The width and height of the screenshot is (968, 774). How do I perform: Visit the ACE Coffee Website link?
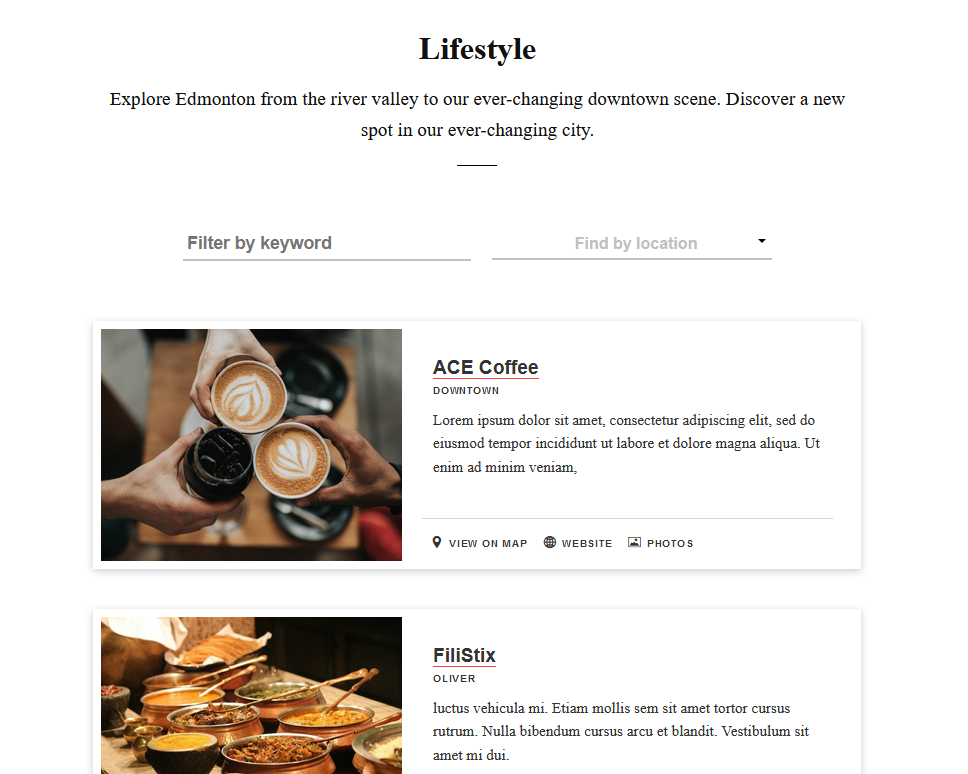586,544
